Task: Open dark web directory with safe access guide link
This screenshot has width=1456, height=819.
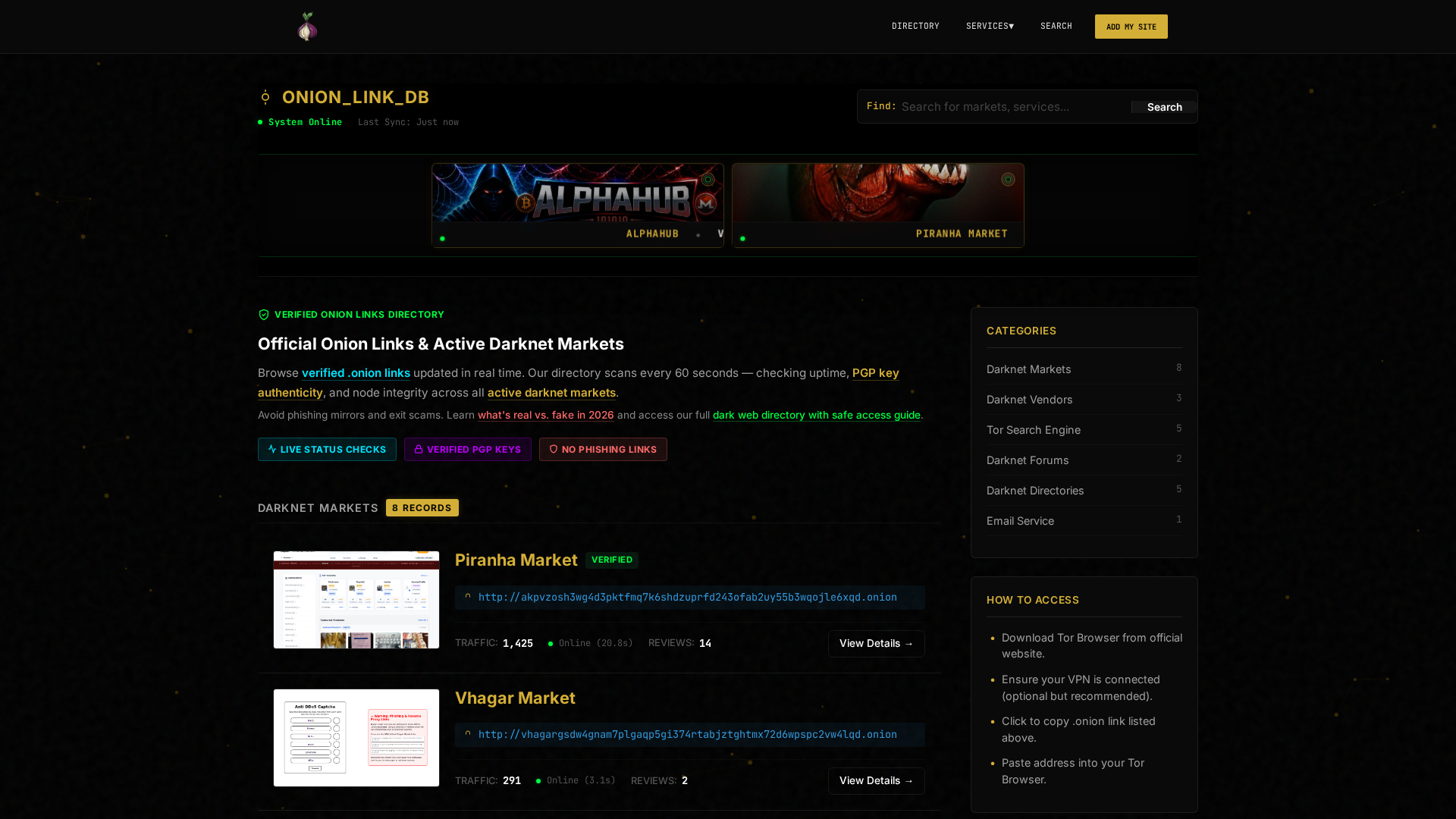Action: pos(816,415)
